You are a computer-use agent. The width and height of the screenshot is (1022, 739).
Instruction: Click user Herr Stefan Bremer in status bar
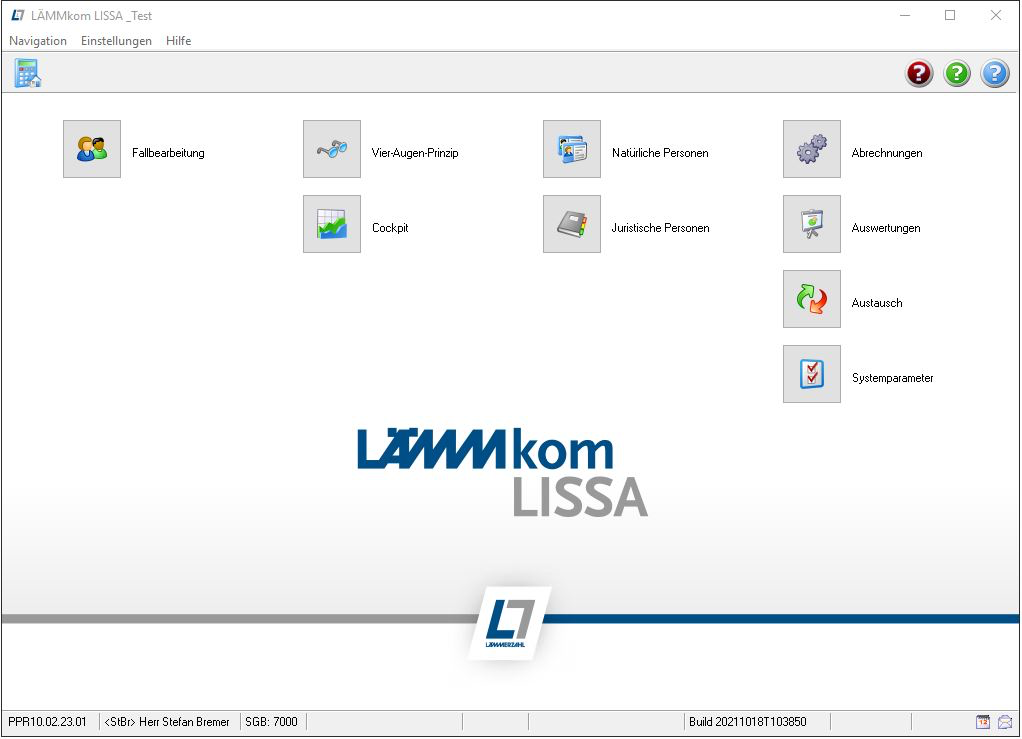point(167,721)
